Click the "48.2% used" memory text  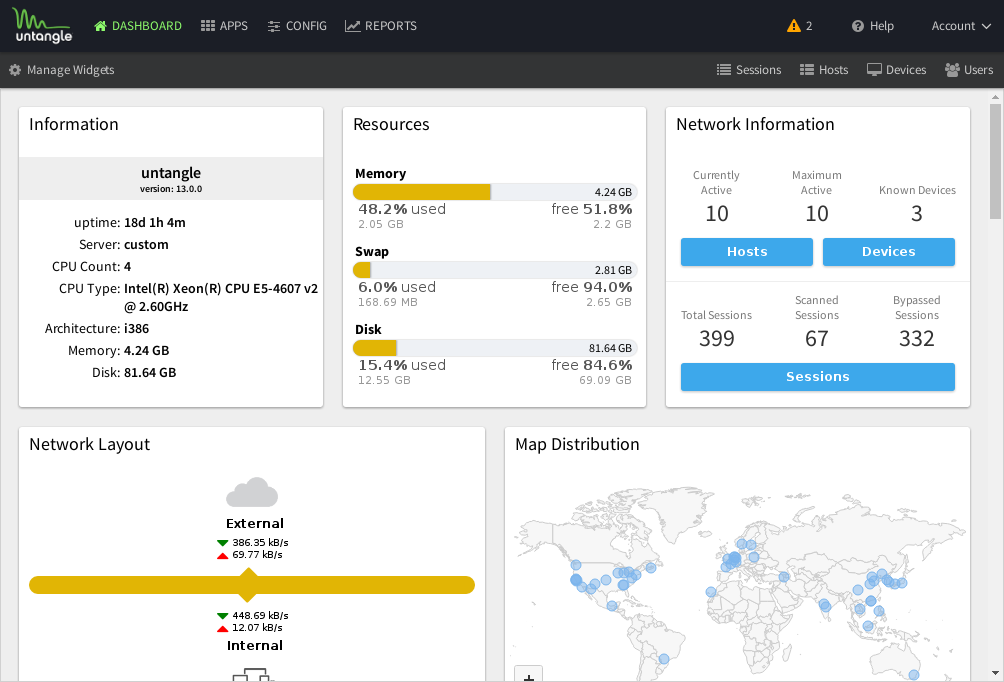[x=402, y=209]
